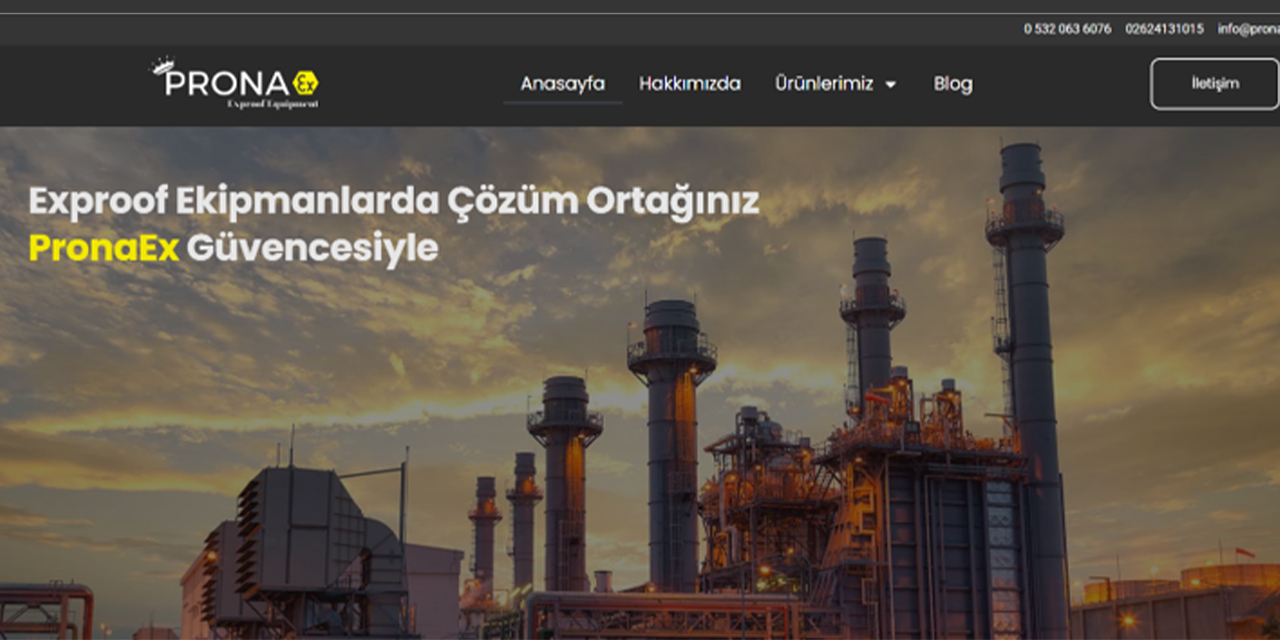Expand the Ürünlerimiz dropdown arrow

click(890, 85)
